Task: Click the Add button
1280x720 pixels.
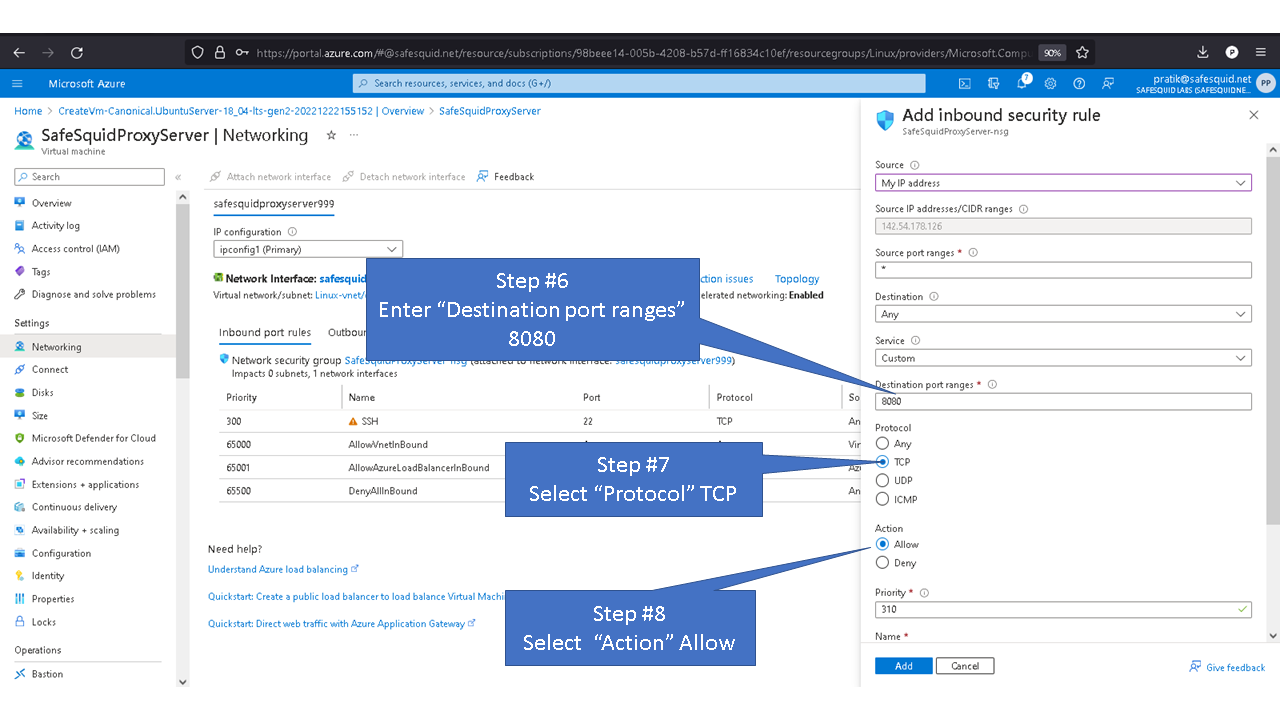Action: (904, 666)
